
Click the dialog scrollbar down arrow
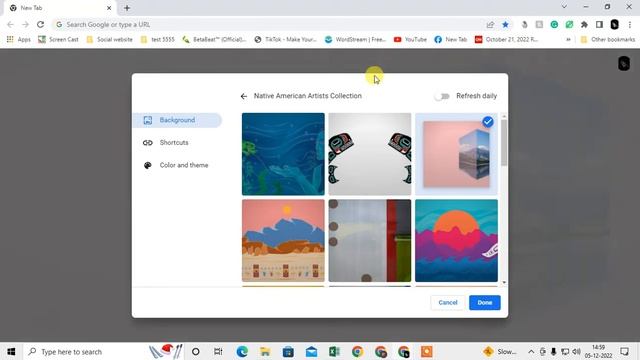coord(504,282)
